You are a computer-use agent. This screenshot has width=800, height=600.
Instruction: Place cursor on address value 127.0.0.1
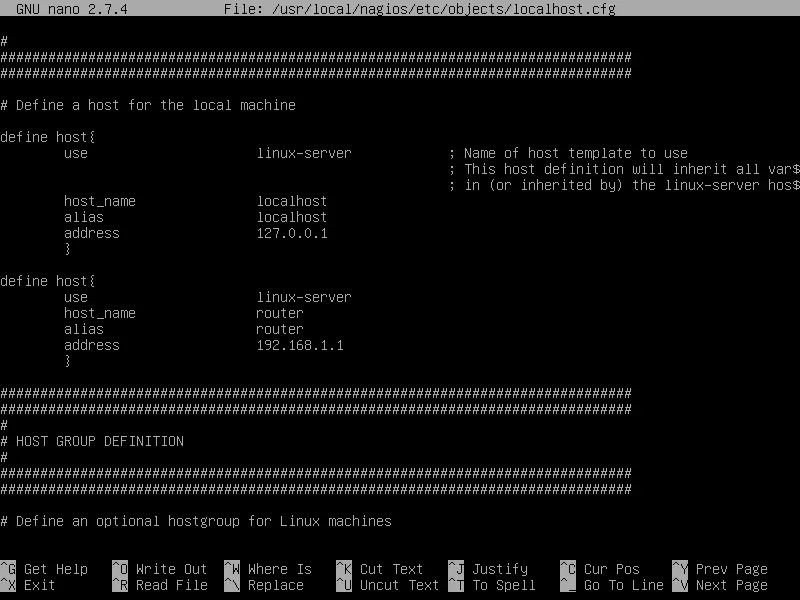(x=292, y=233)
